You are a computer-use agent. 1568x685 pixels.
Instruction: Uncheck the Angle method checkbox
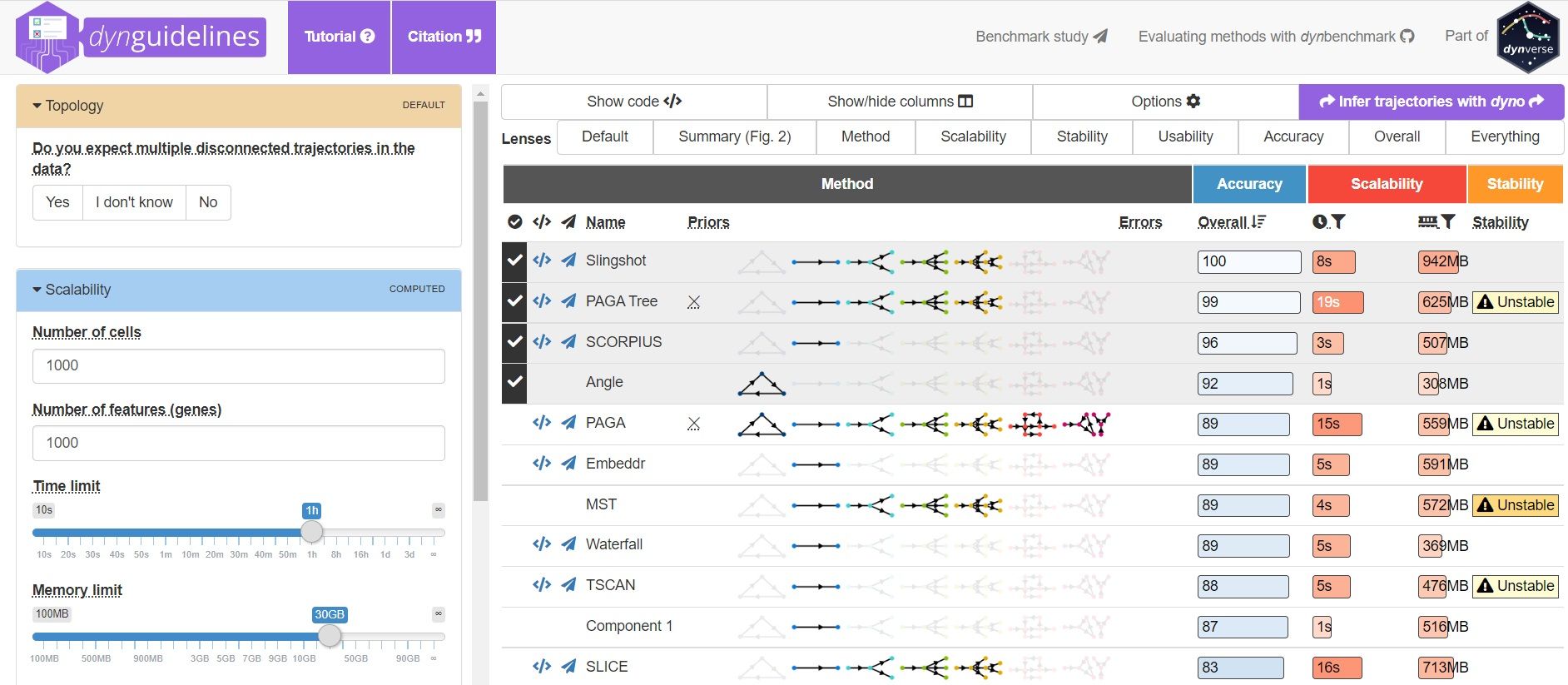tap(515, 382)
